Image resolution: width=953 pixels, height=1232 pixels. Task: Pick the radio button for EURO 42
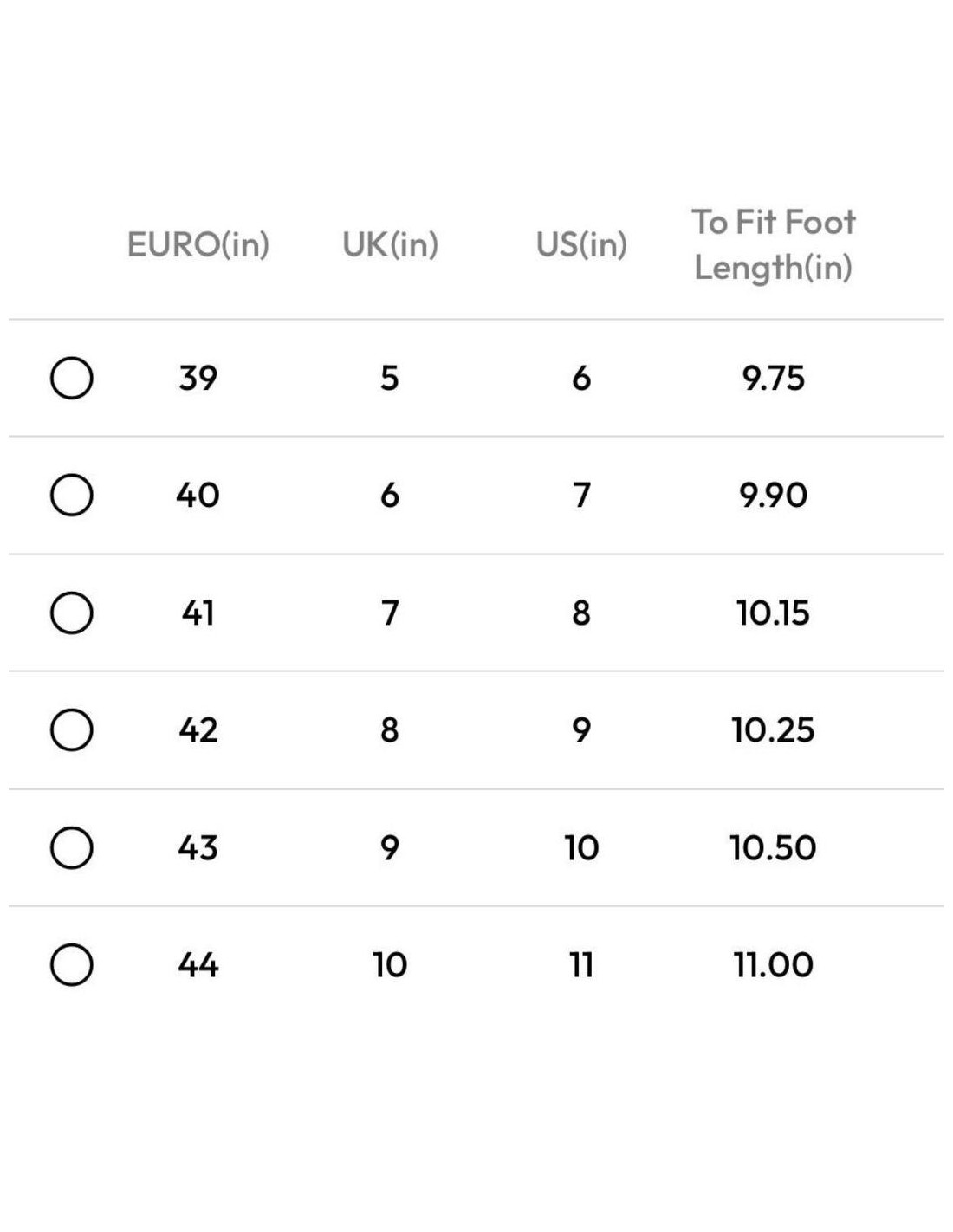(72, 729)
